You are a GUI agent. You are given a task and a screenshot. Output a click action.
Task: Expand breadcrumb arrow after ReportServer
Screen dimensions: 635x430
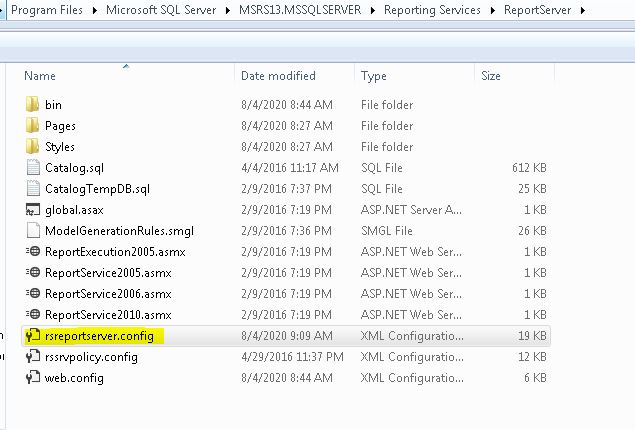coord(583,10)
